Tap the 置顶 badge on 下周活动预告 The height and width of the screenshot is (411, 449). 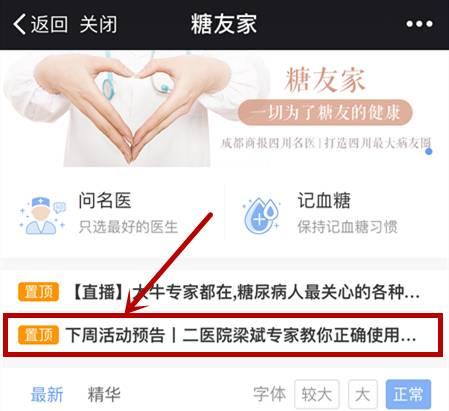[x=38, y=335]
